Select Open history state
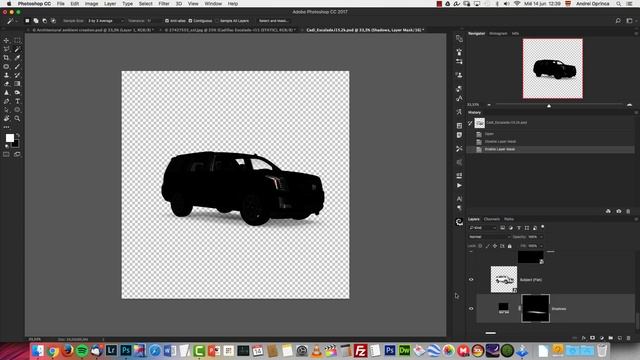Image resolution: width=640 pixels, height=360 pixels. (489, 134)
